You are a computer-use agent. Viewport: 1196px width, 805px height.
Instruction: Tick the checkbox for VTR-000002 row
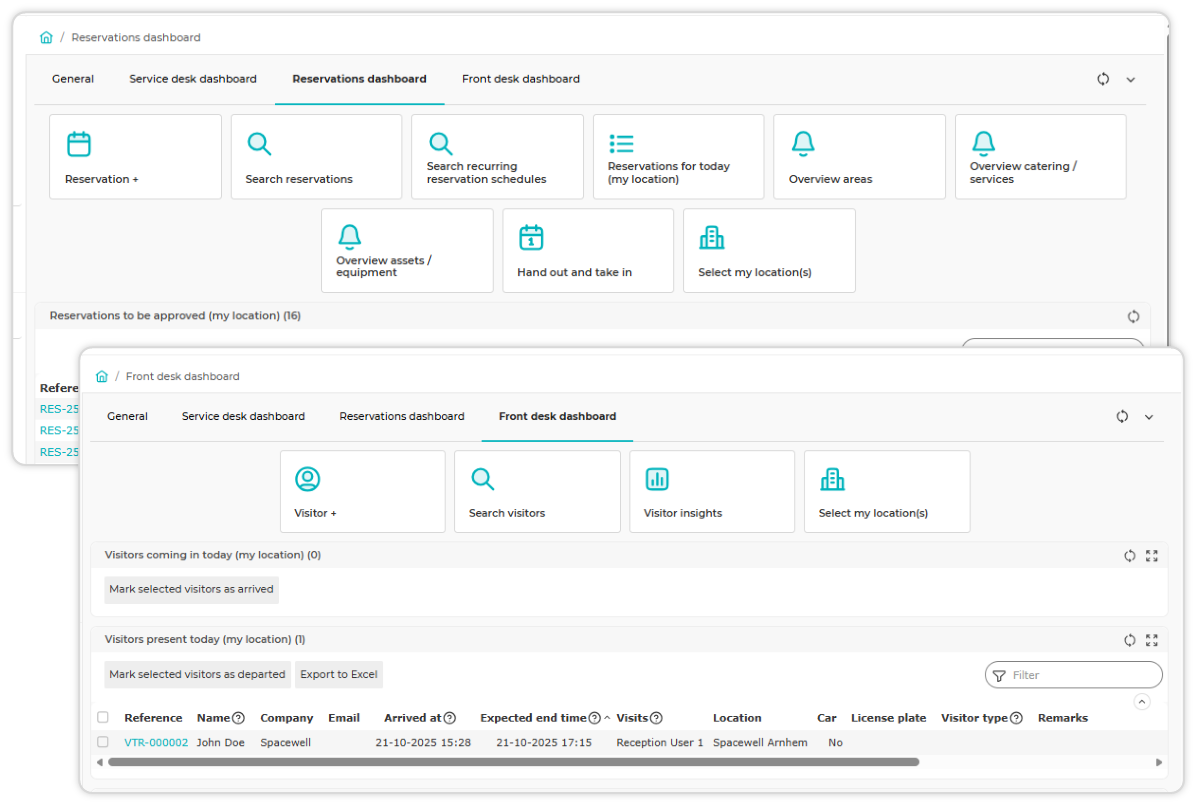click(x=103, y=742)
